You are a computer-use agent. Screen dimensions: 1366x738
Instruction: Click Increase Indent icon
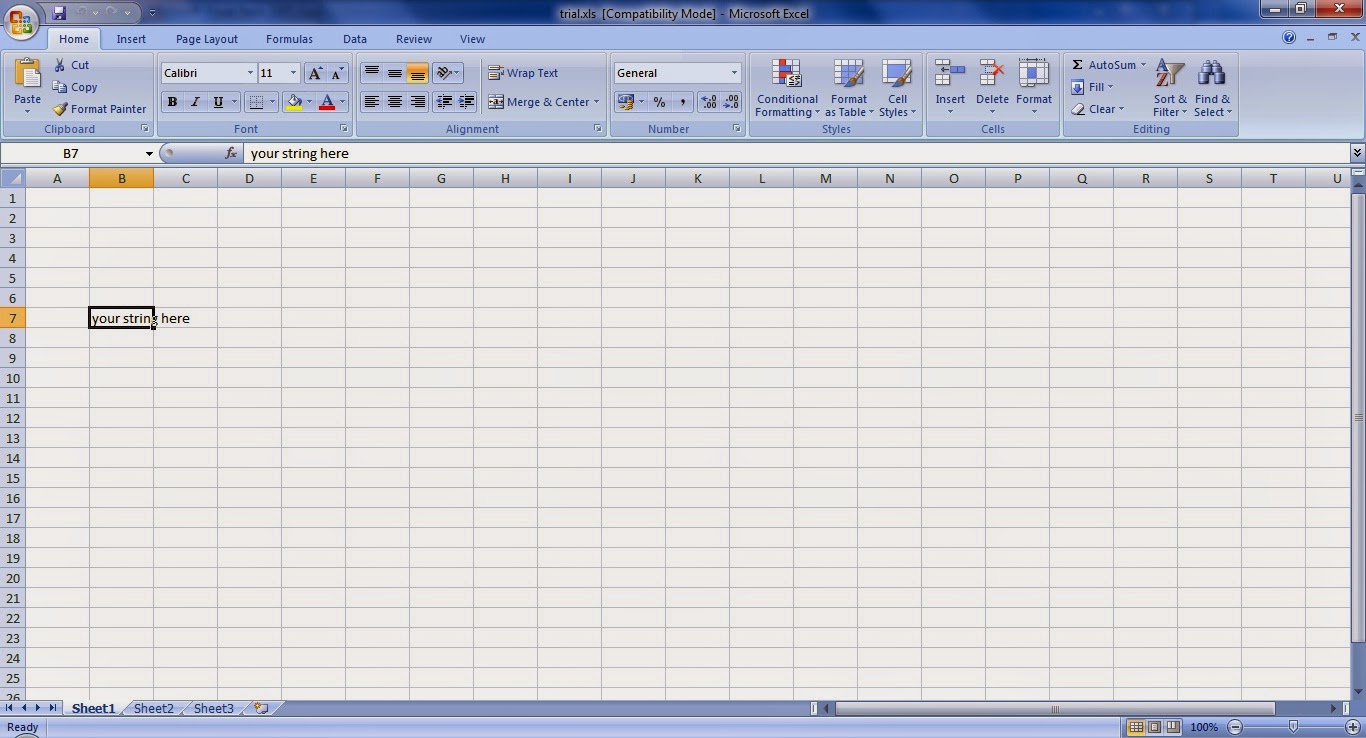click(466, 102)
